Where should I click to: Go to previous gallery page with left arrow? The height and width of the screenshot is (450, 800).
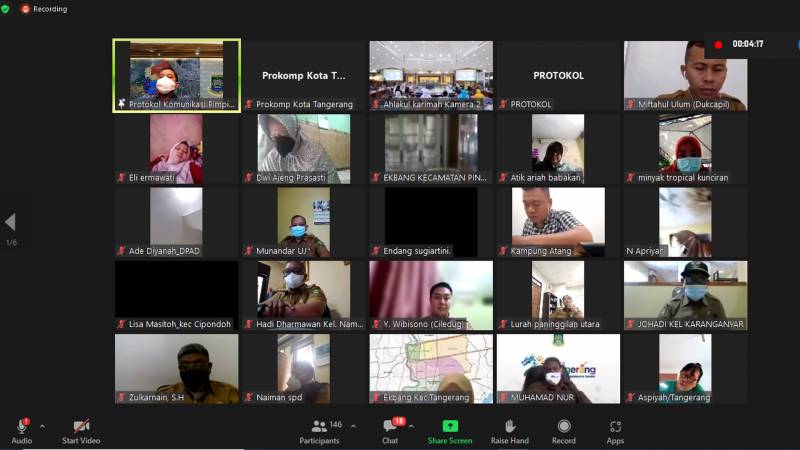tap(10, 222)
